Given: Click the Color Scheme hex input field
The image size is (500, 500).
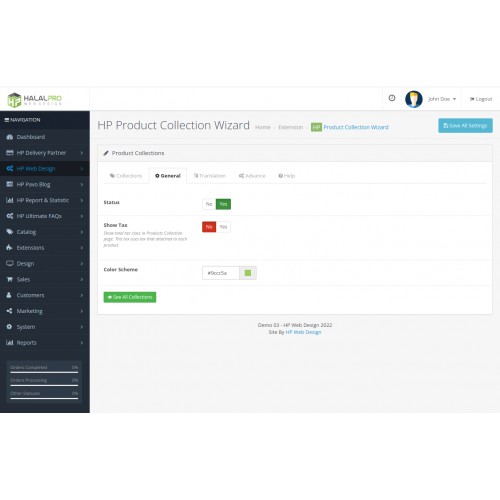Looking at the screenshot, I should [x=221, y=273].
